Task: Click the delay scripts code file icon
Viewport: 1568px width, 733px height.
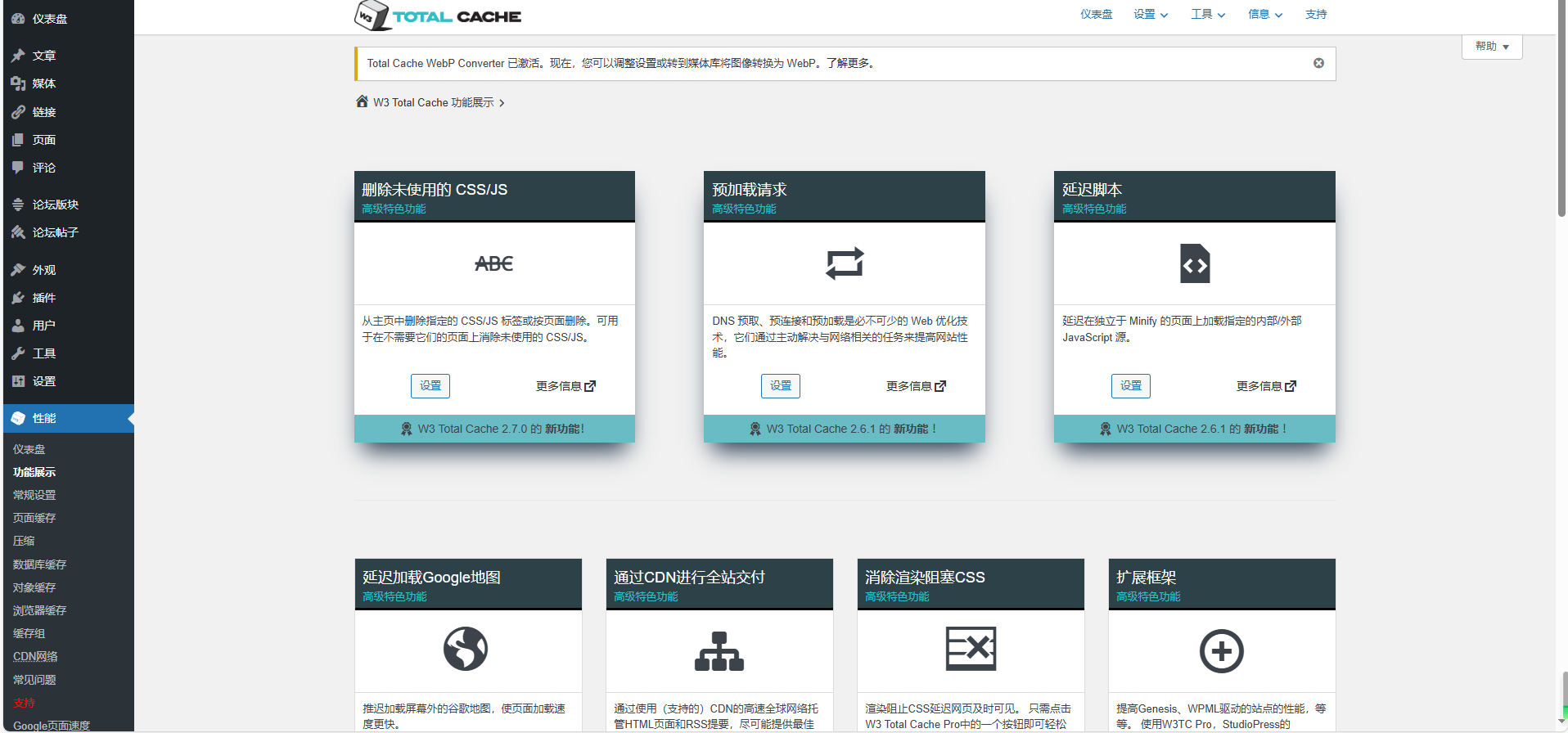Action: tap(1194, 263)
